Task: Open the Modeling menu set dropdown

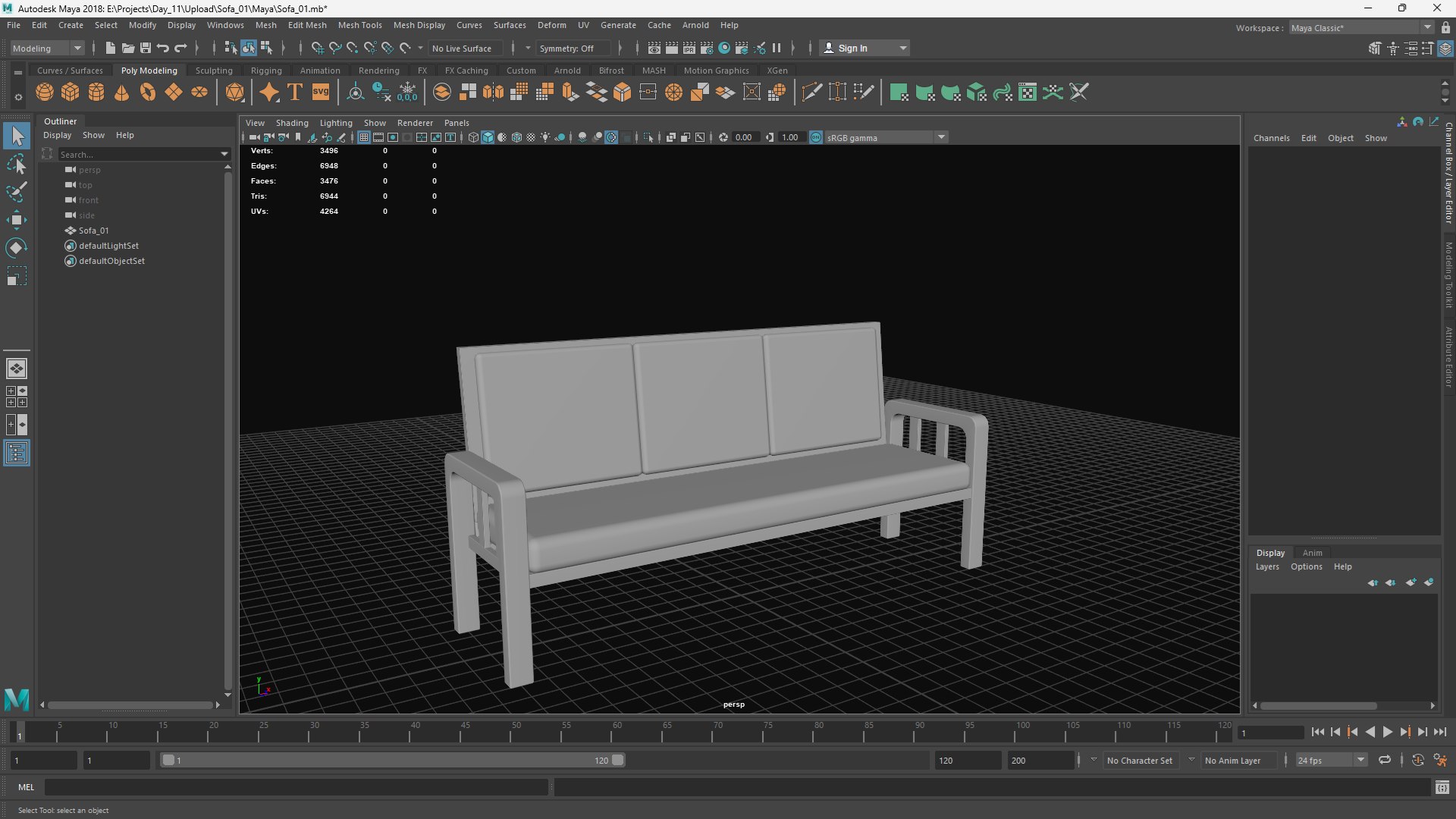Action: [x=47, y=48]
